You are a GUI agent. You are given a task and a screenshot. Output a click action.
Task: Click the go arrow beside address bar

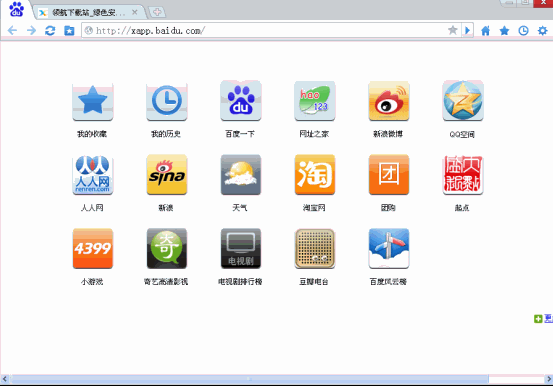coord(467,30)
